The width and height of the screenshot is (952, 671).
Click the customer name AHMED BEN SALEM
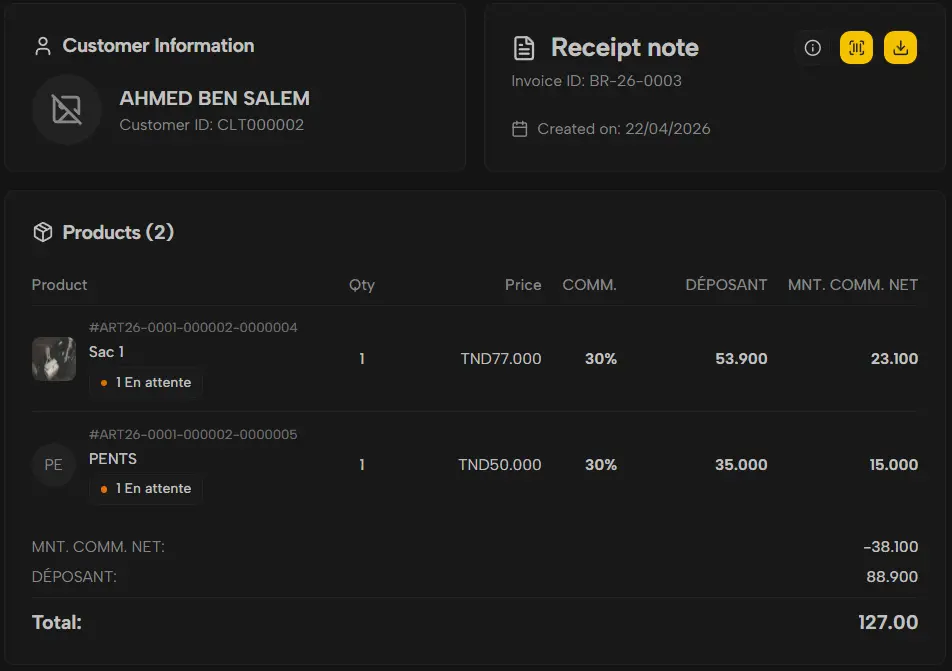tap(214, 98)
